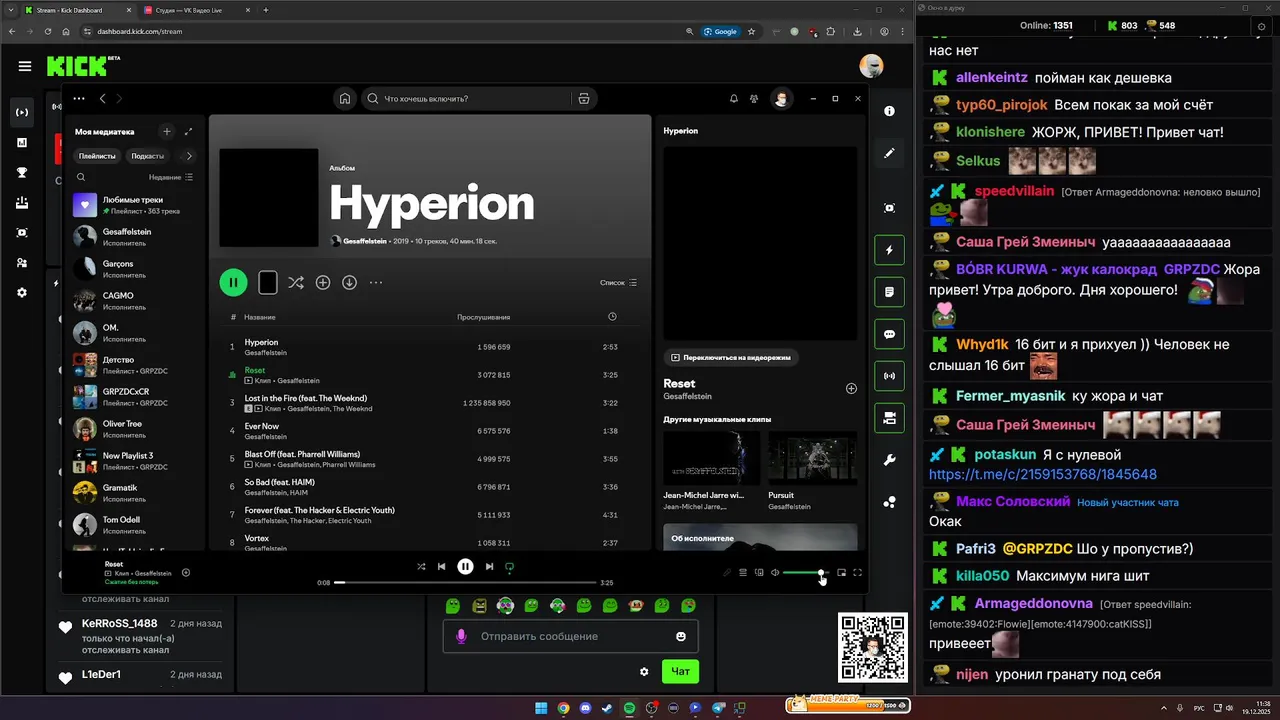Expand Моя медиатека with the diagonal arrows icon

pyautogui.click(x=188, y=131)
